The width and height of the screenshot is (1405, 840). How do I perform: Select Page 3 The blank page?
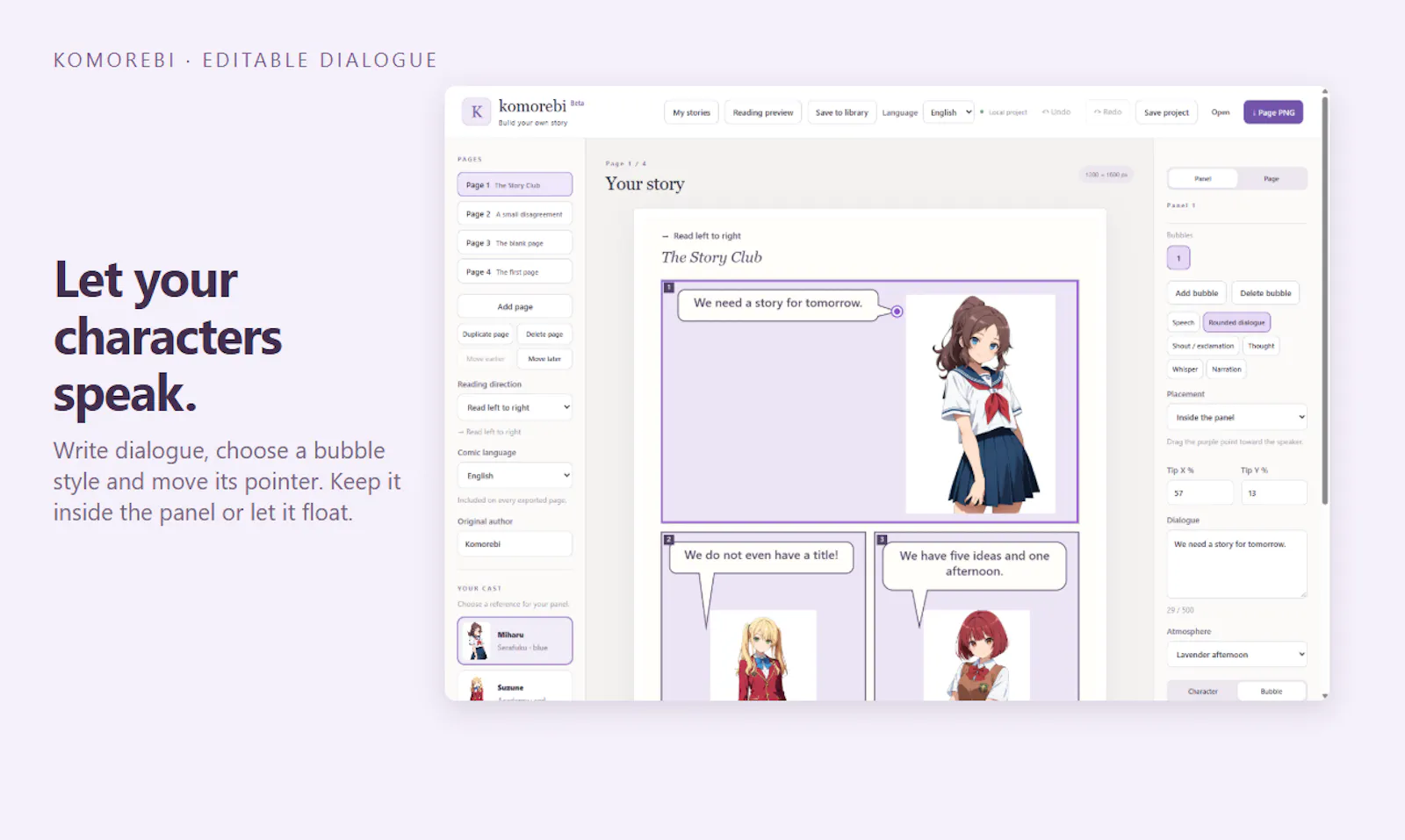pyautogui.click(x=515, y=242)
